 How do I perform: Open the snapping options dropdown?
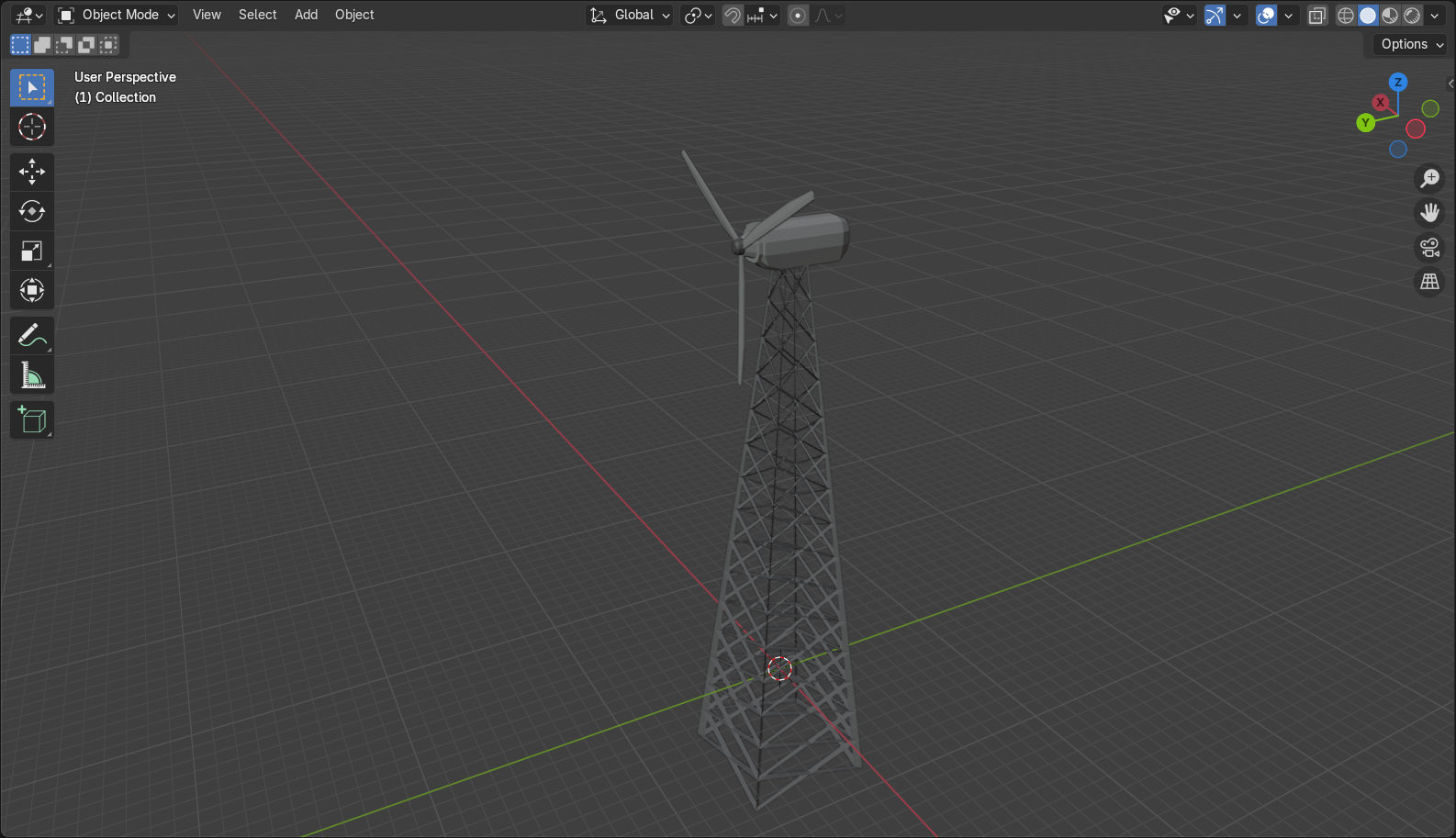click(x=763, y=15)
